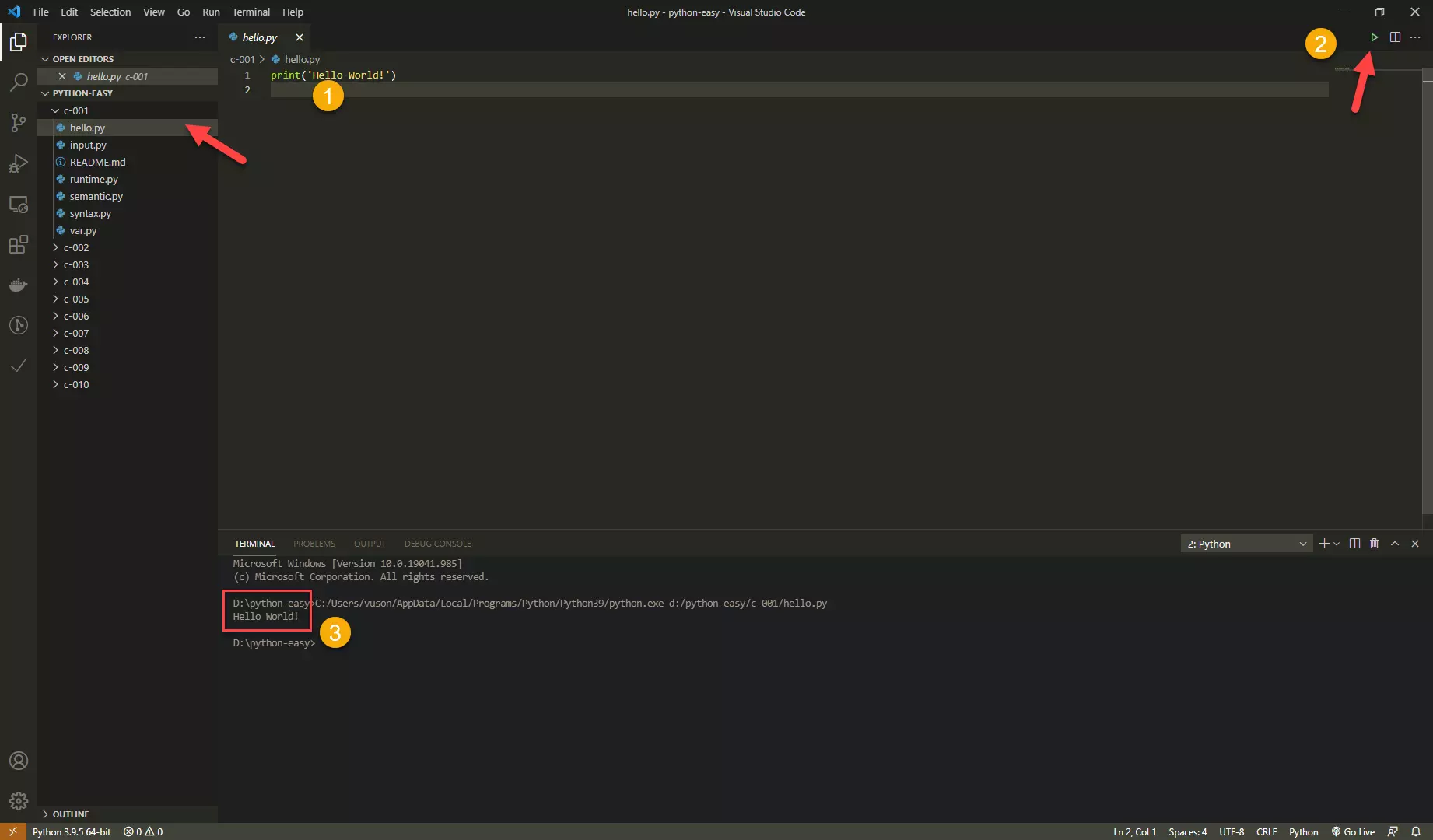Open the Explorer view in activity bar
This screenshot has width=1433, height=840.
(19, 41)
